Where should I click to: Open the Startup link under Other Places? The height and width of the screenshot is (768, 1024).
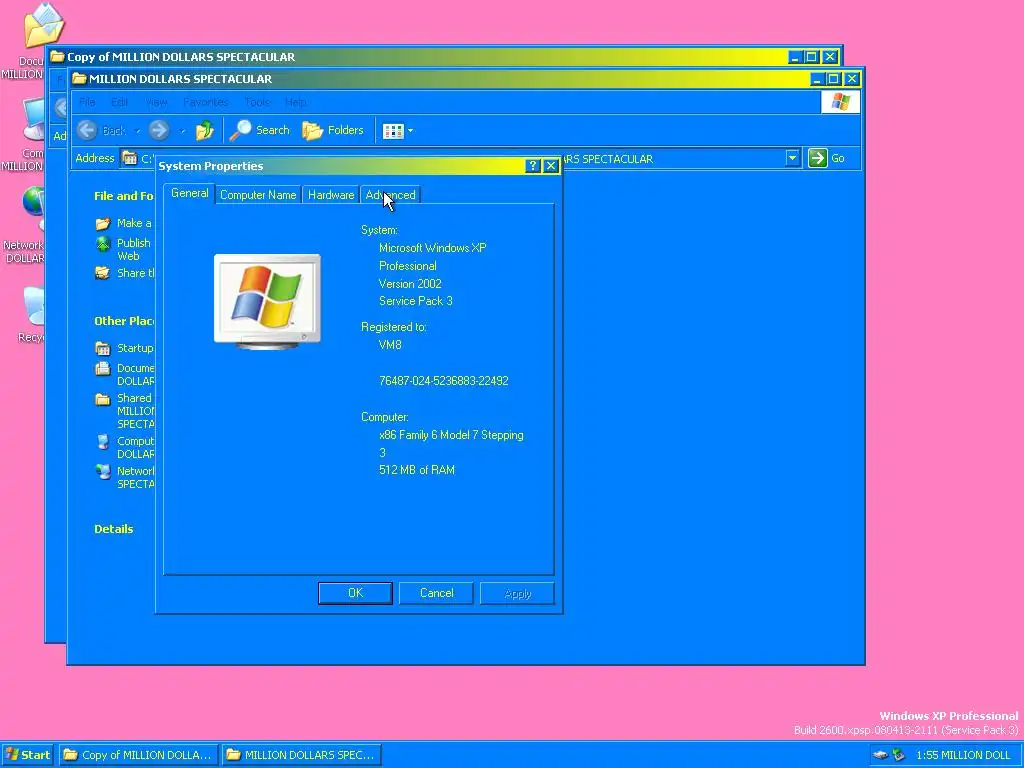135,348
